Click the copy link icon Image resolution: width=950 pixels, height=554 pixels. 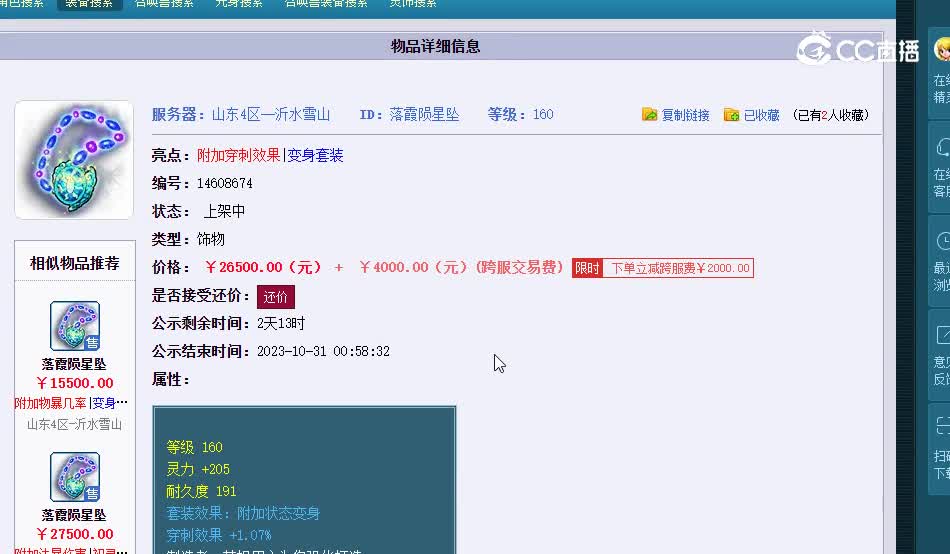click(x=649, y=114)
